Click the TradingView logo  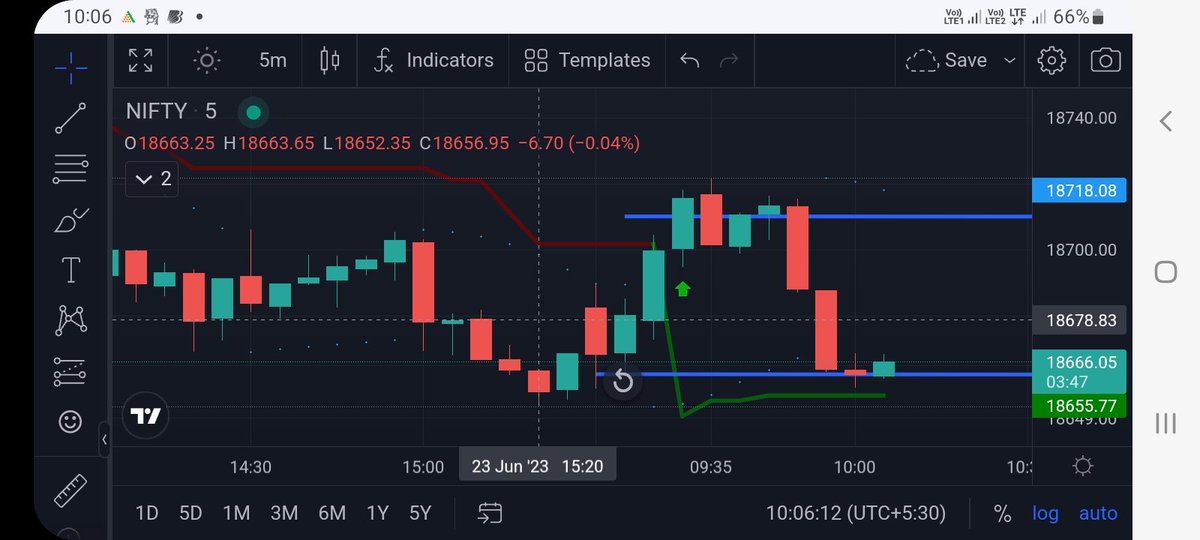point(146,417)
